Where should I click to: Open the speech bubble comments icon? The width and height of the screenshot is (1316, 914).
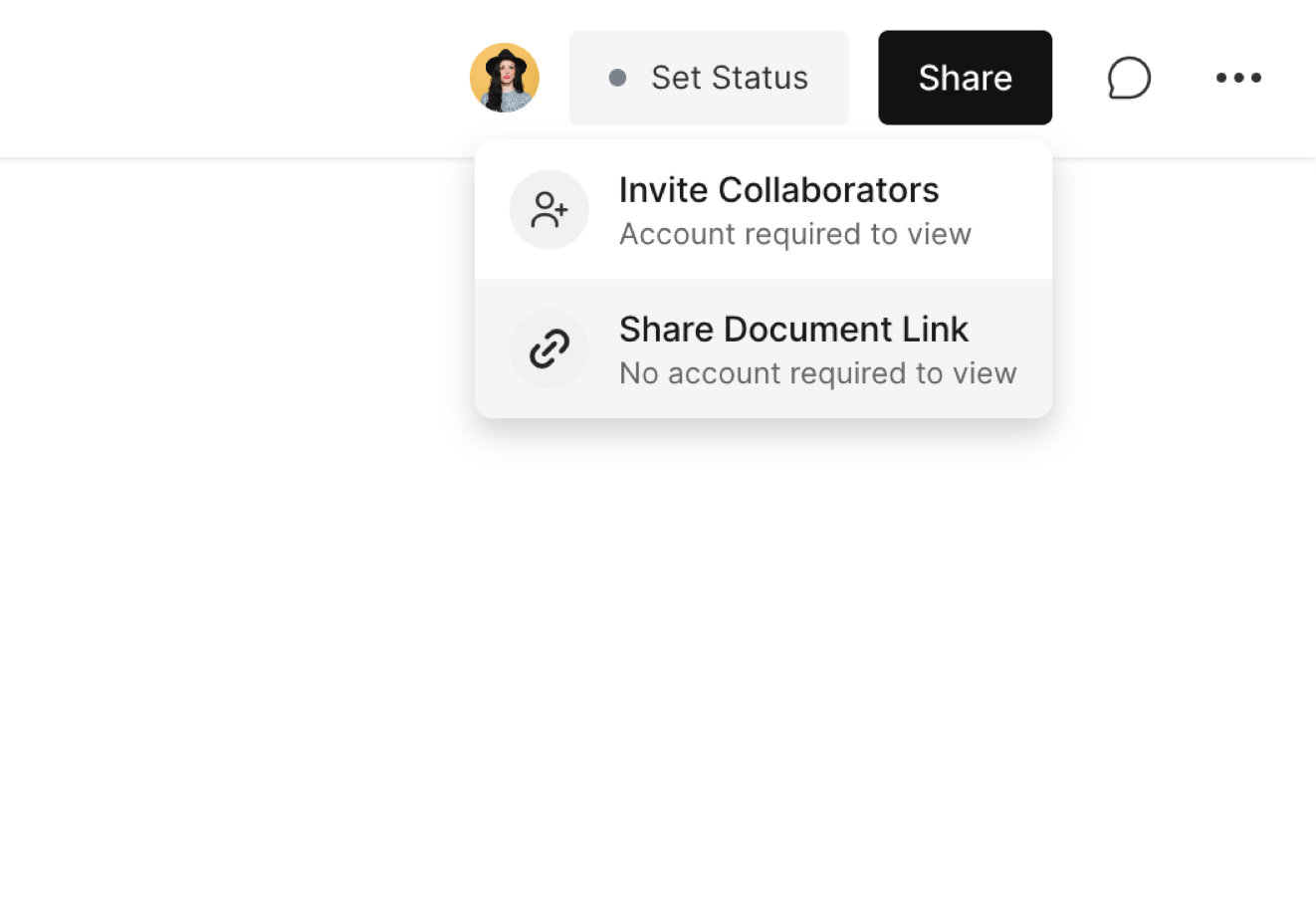tap(1129, 78)
